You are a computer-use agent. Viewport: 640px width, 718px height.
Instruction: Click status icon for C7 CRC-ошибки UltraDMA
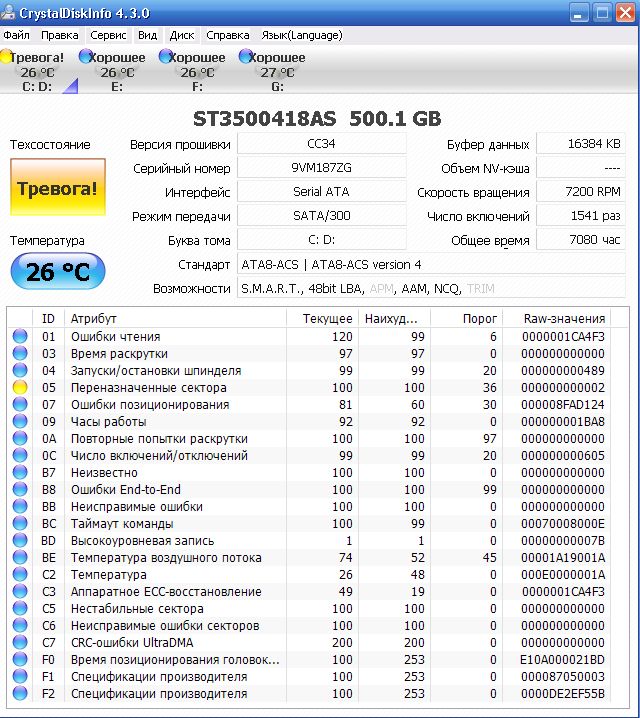pos(20,642)
